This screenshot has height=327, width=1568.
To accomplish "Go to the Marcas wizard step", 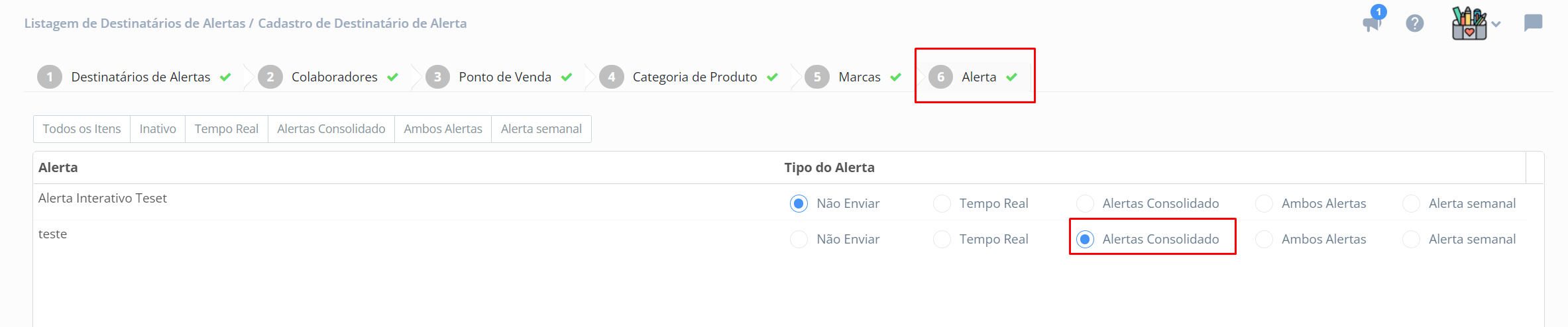I will 859,77.
